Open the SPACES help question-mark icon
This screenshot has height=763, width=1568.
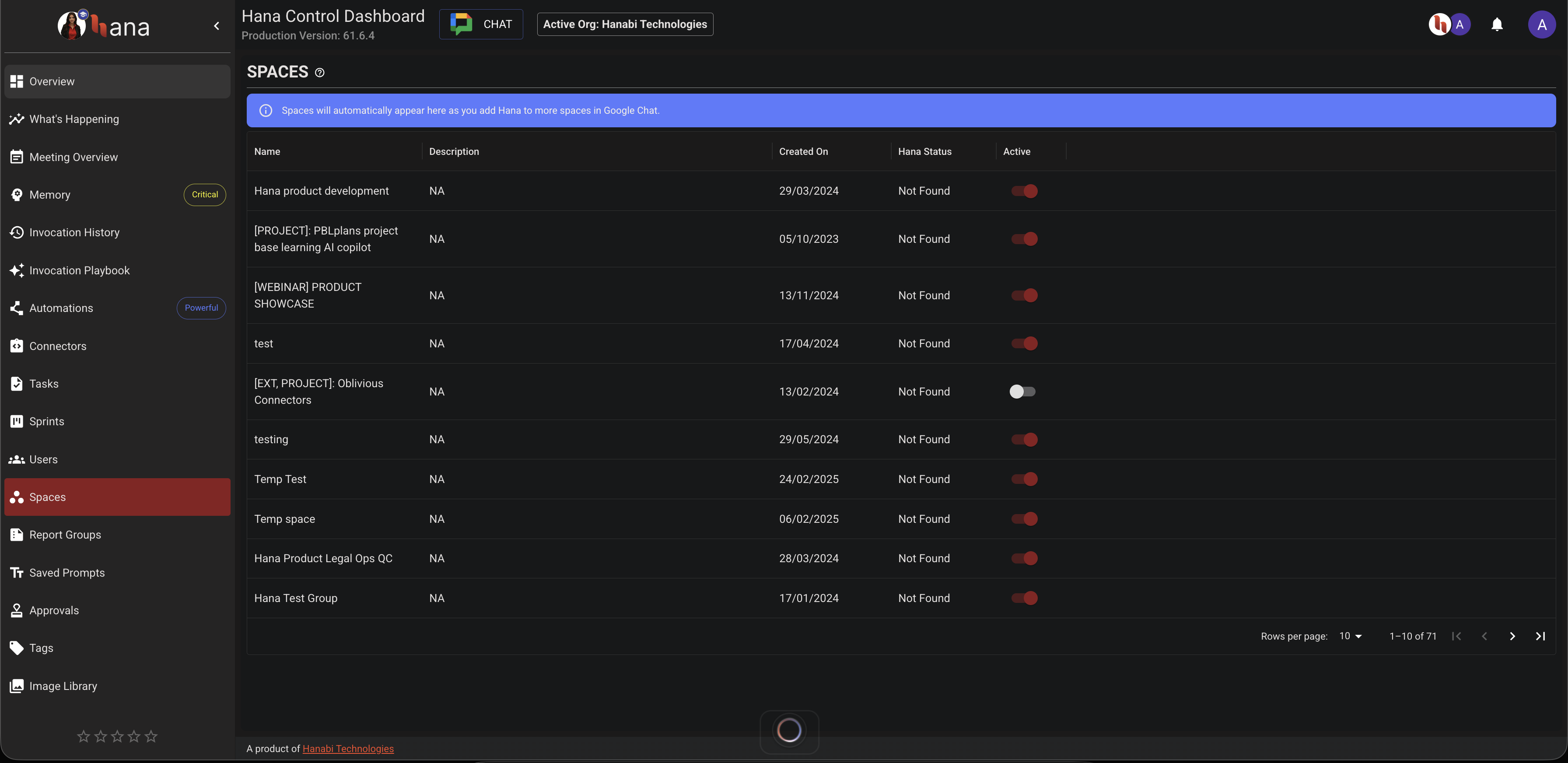coord(319,73)
